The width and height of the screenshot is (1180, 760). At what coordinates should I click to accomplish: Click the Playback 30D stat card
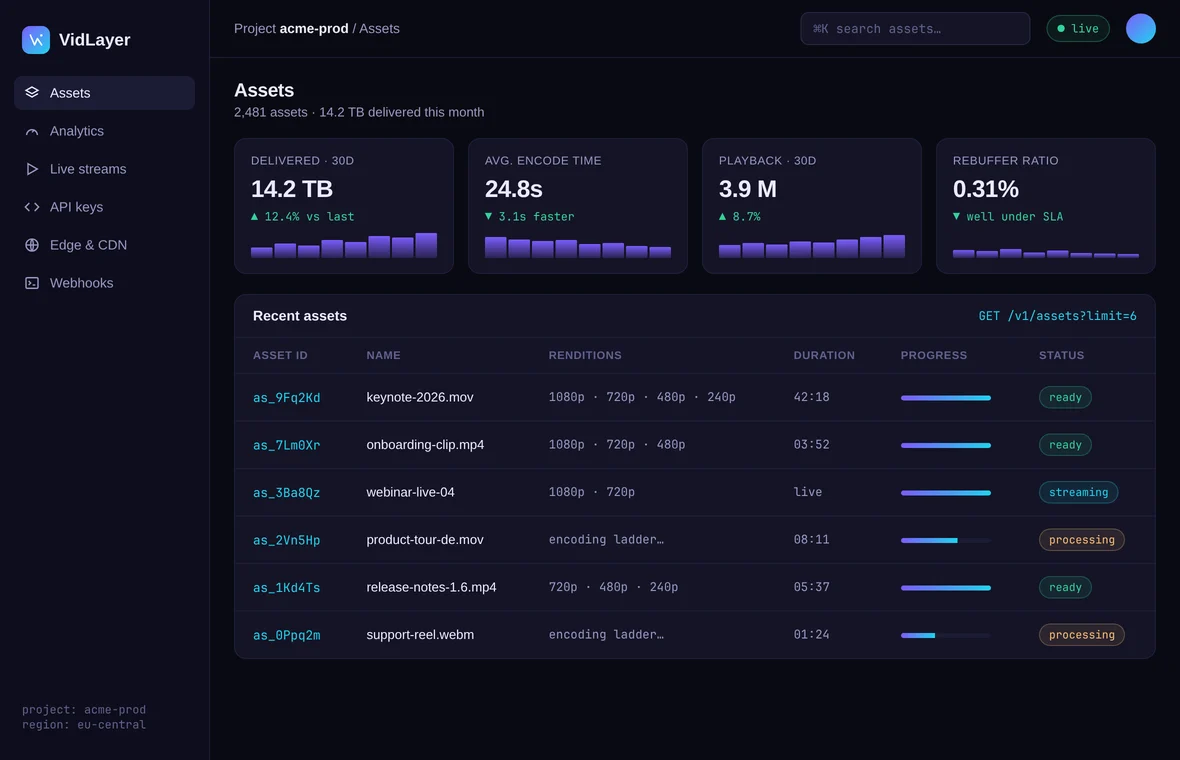pos(812,205)
